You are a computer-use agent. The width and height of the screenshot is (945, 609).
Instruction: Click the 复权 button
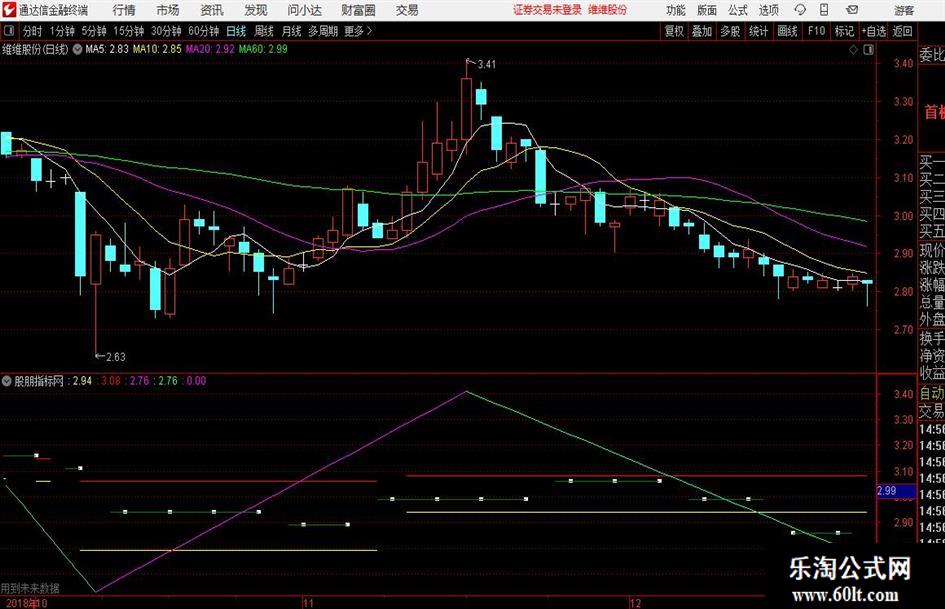(674, 31)
